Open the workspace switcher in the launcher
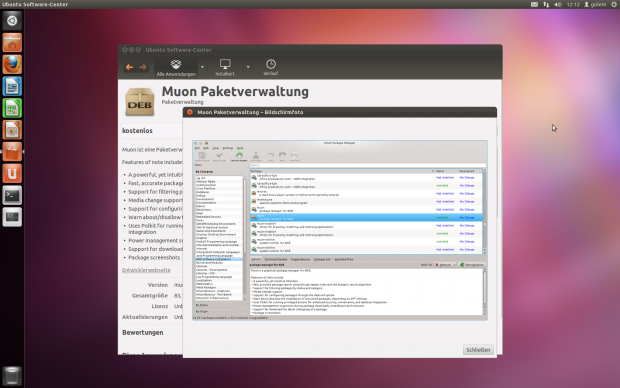Screen dimensions: 620x388 pos(12,217)
